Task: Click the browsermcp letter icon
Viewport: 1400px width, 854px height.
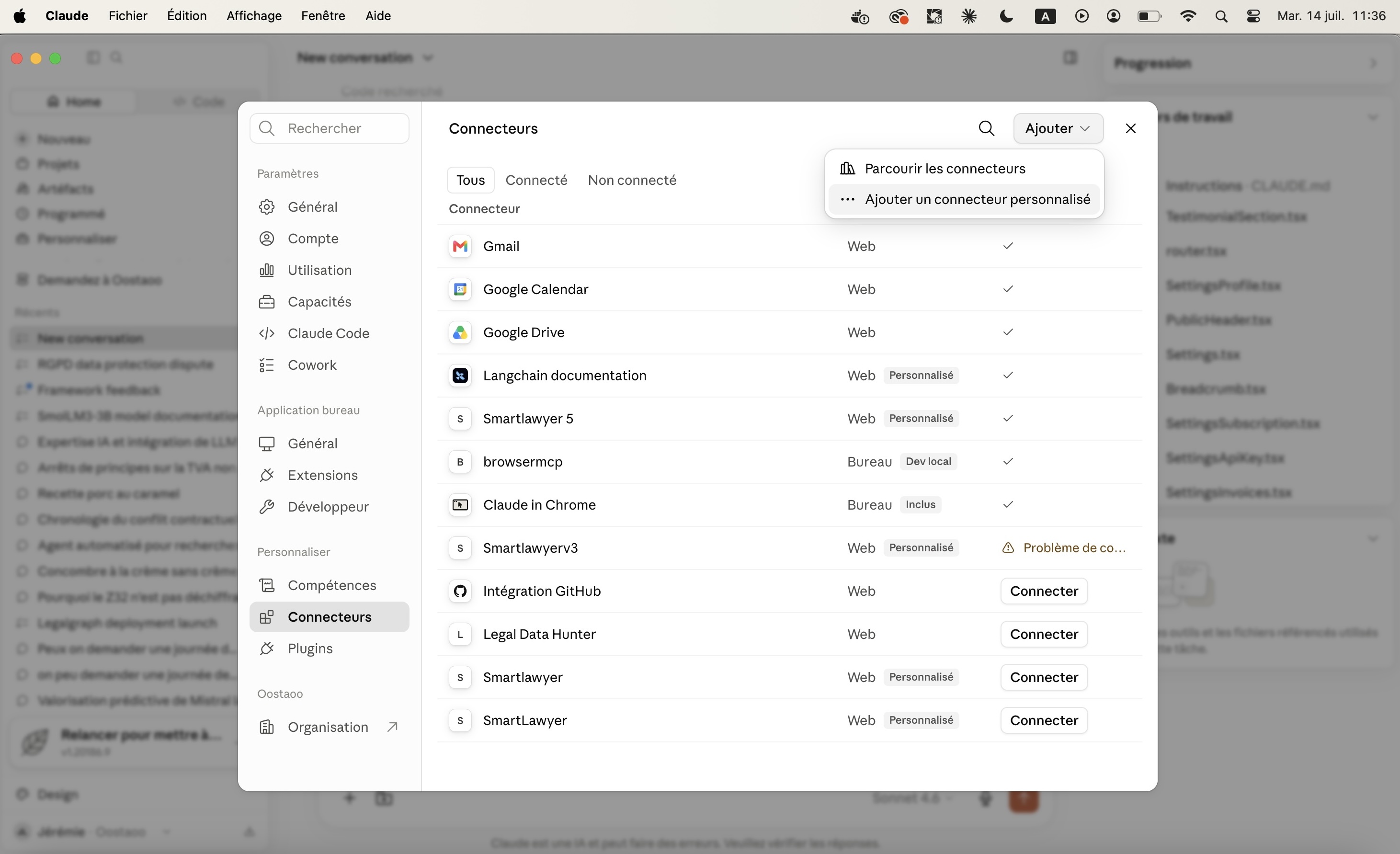Action: click(460, 462)
